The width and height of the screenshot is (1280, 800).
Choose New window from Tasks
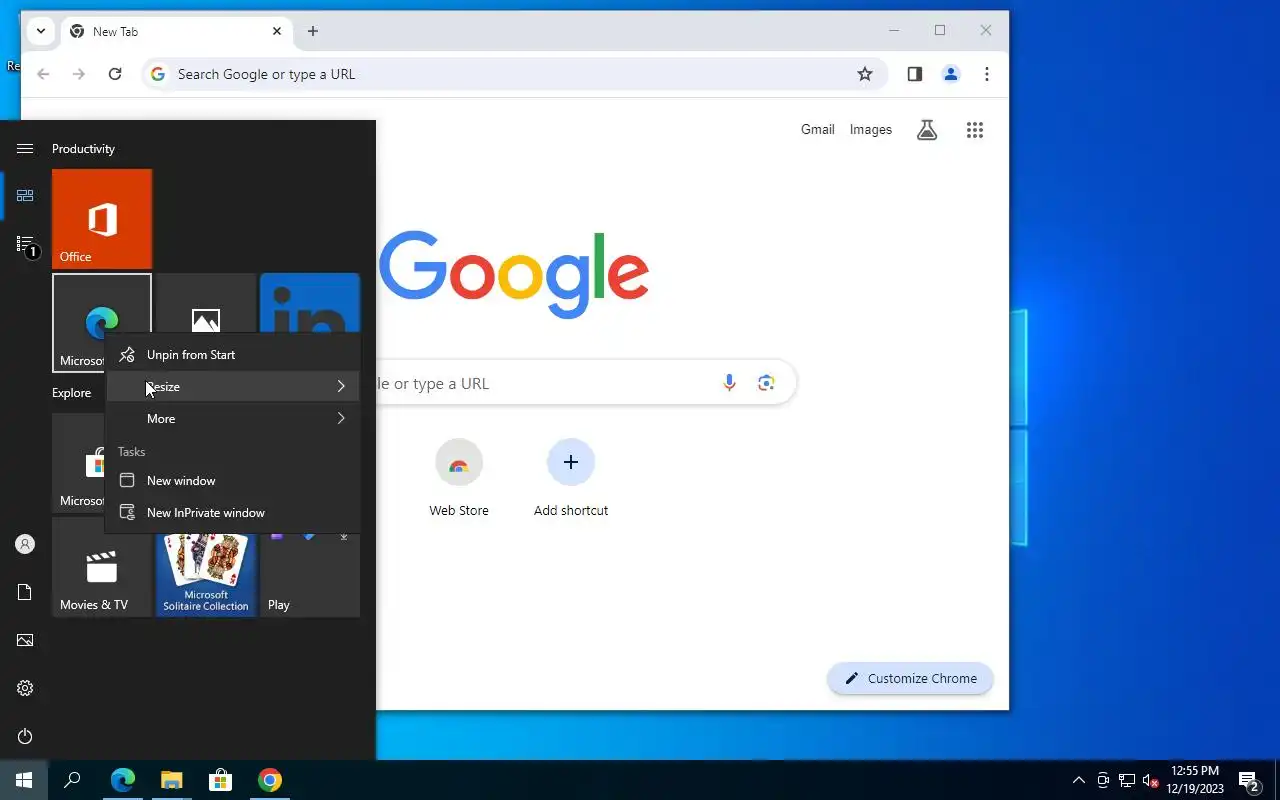coord(232,481)
